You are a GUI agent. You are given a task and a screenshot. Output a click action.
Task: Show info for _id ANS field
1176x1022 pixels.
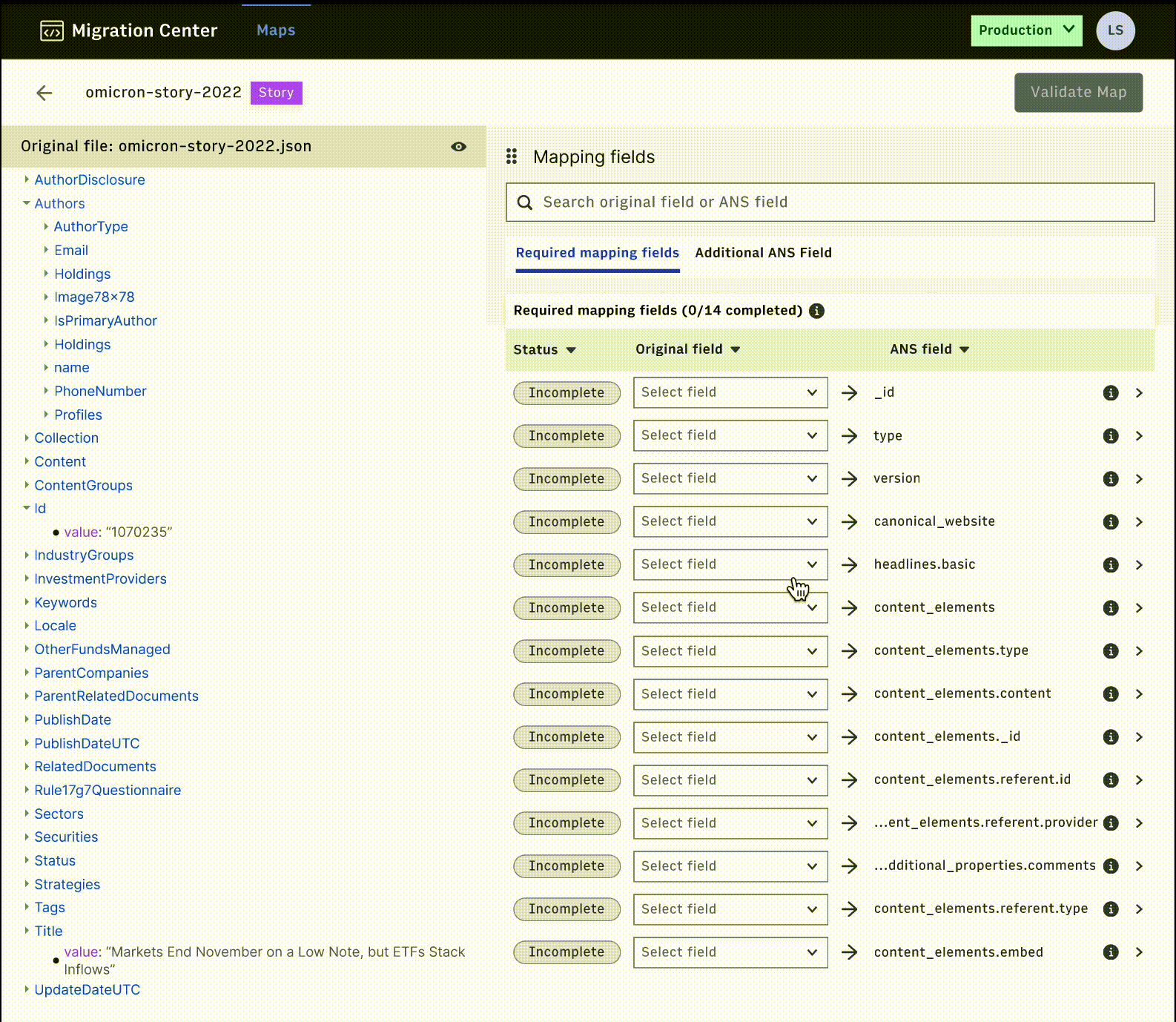point(1111,392)
